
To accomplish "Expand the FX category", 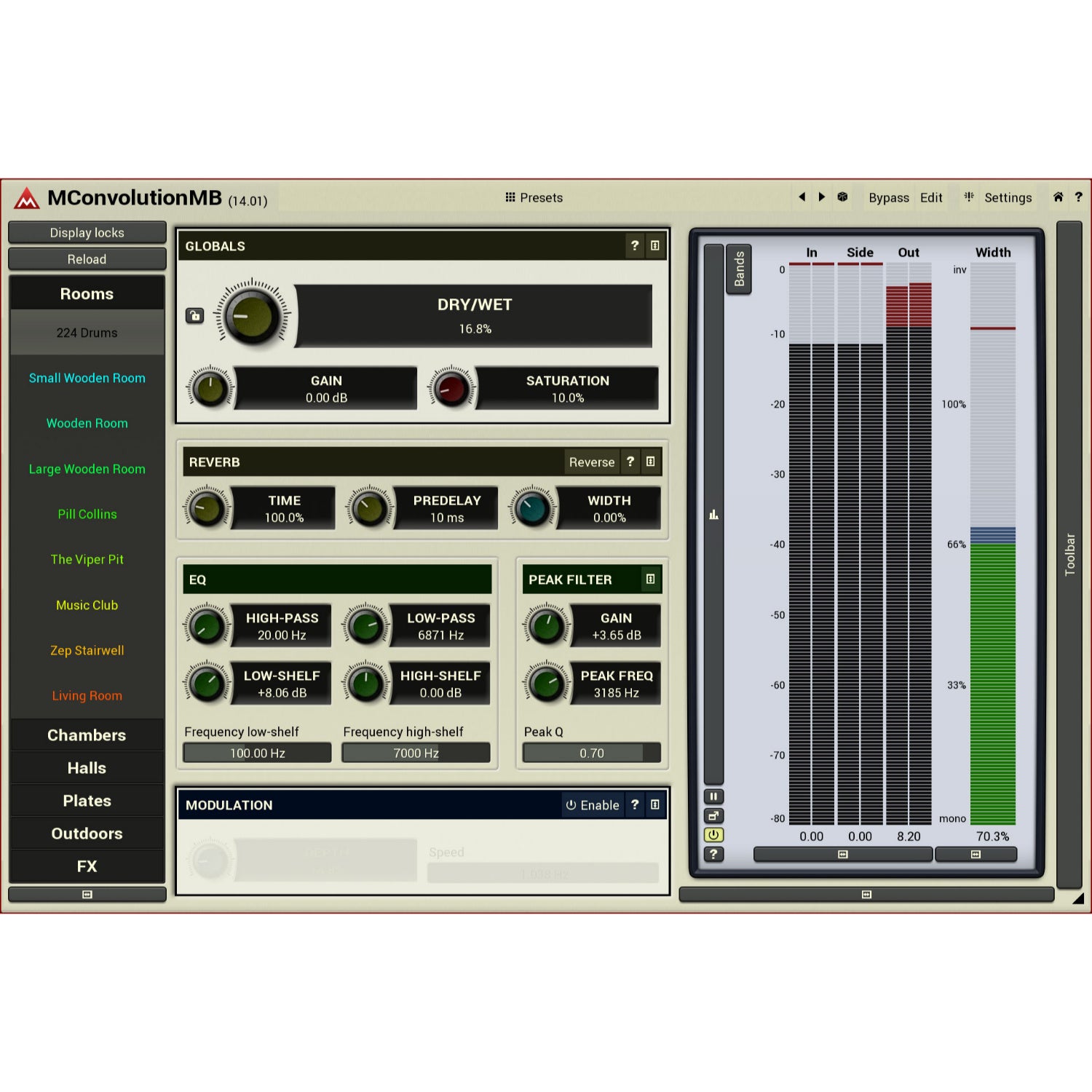I will [x=87, y=866].
